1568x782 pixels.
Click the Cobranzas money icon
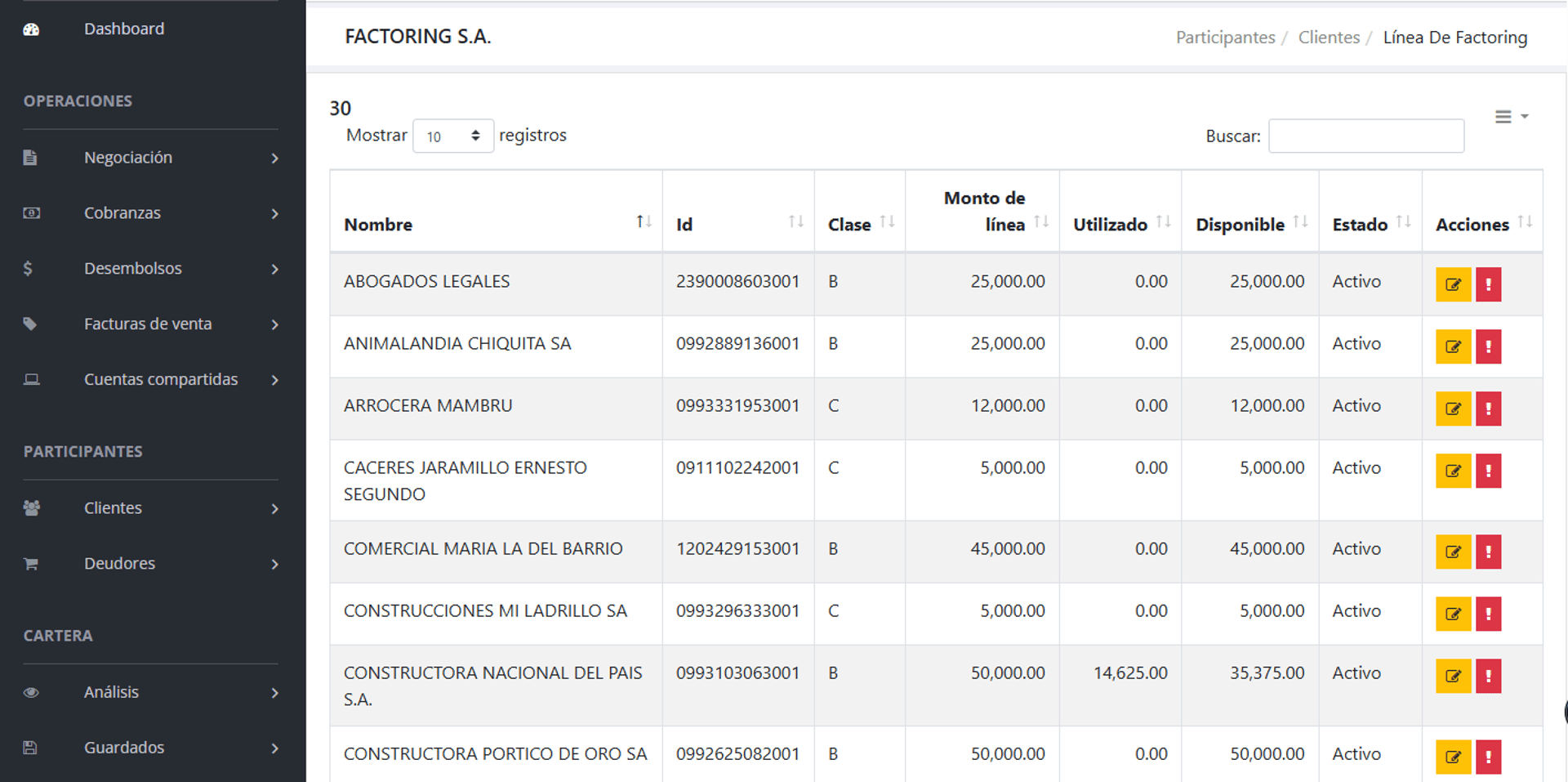(31, 213)
